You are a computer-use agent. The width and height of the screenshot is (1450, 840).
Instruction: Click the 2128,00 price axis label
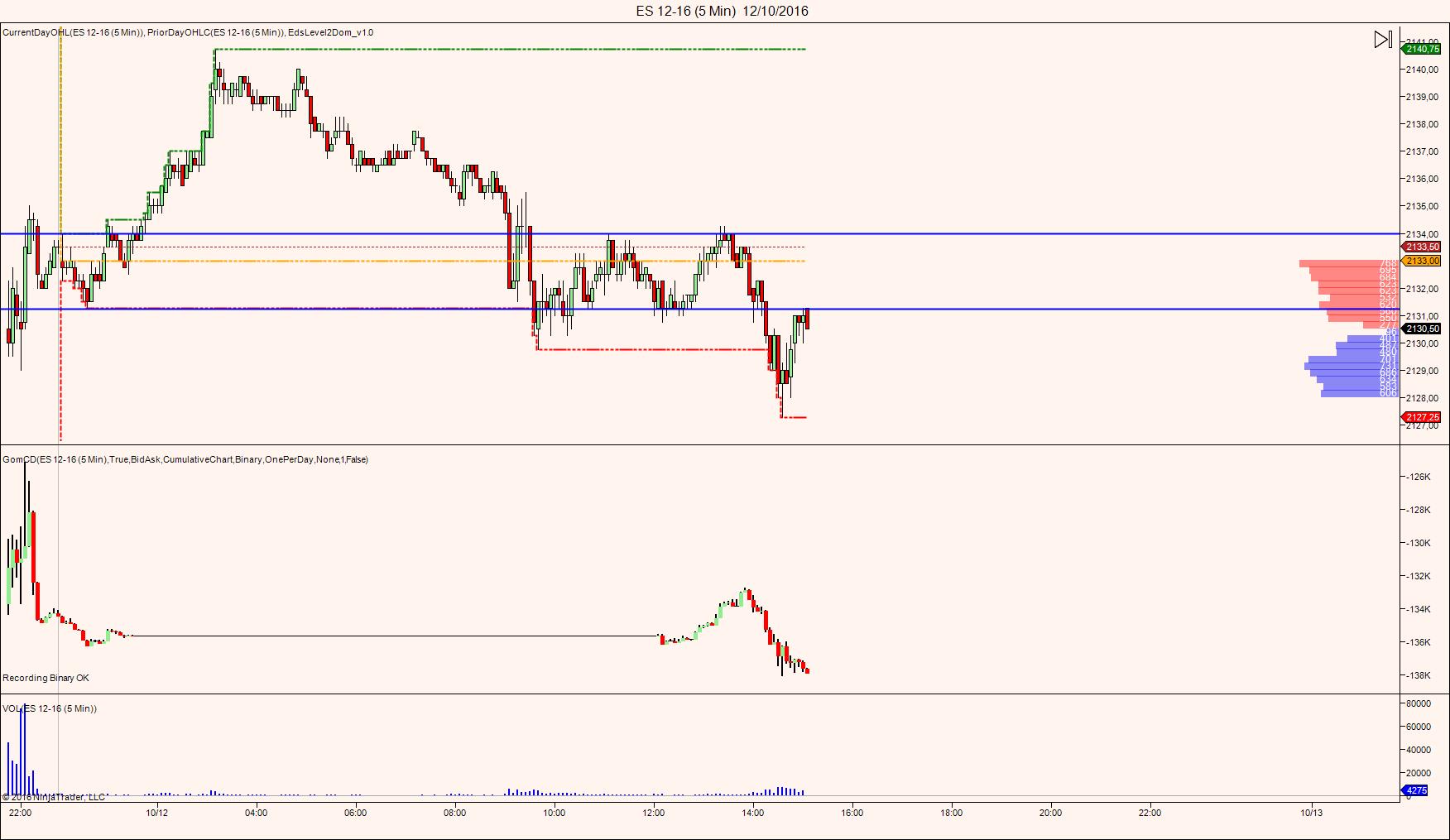tap(1422, 398)
